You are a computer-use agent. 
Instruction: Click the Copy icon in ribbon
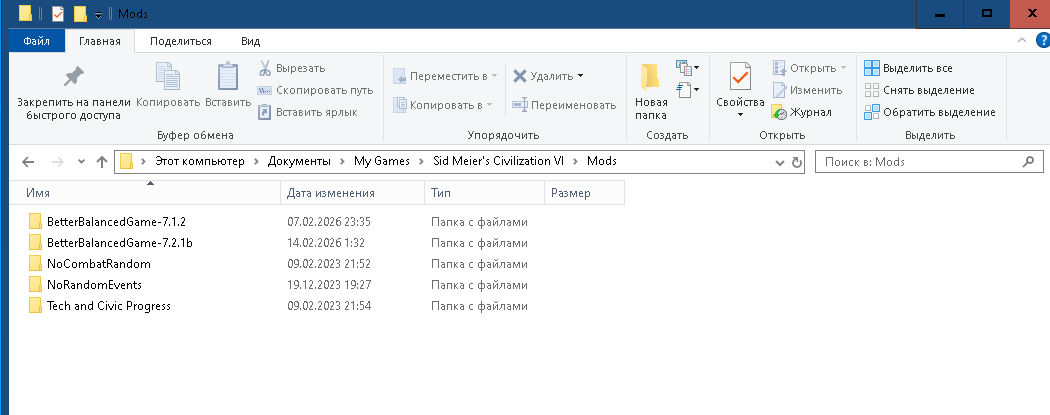pos(167,77)
